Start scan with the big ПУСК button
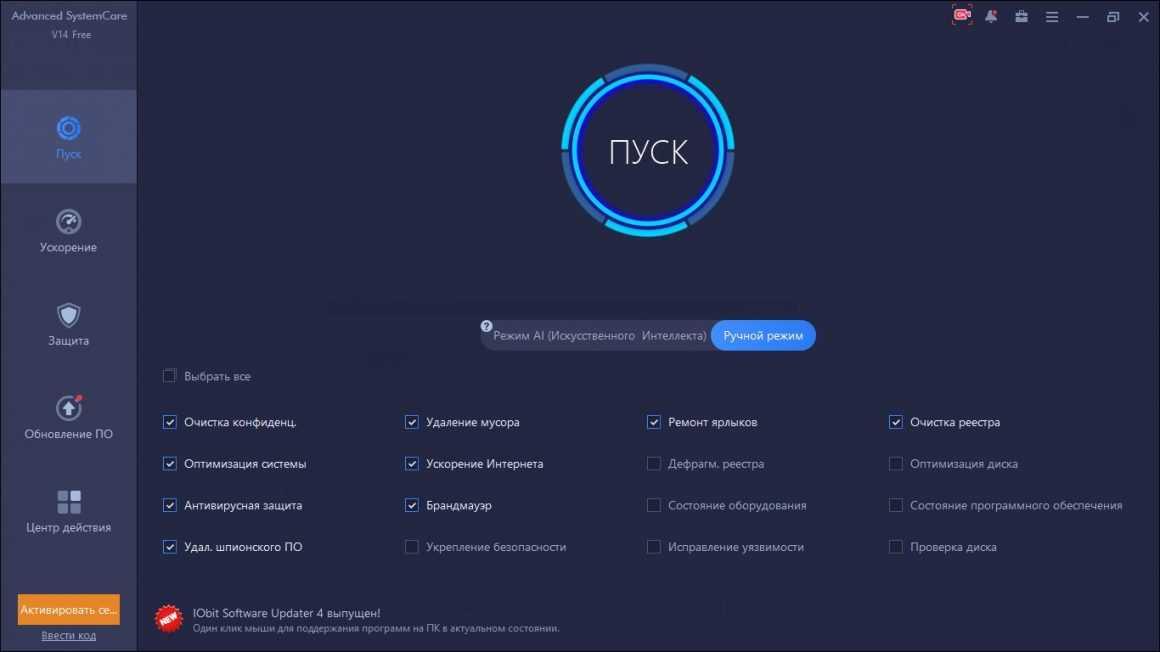This screenshot has width=1160, height=652. click(648, 151)
